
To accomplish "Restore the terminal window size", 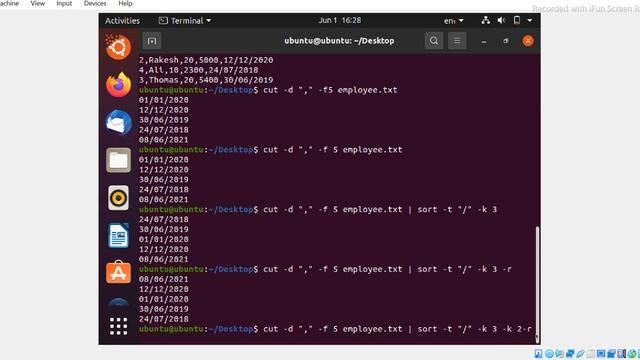I will [506, 41].
